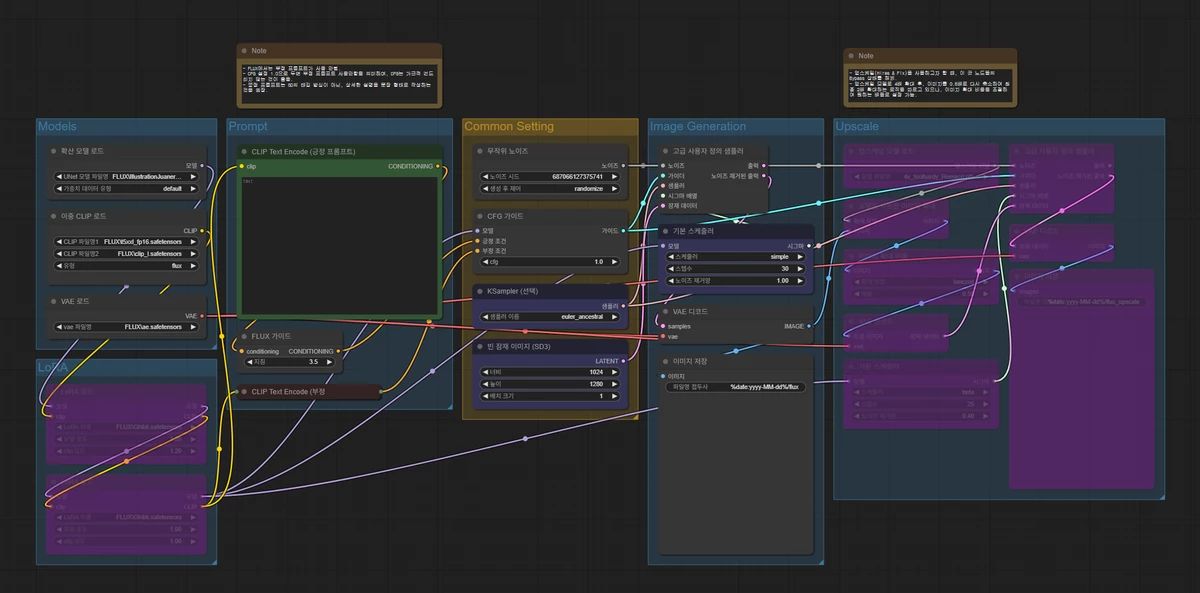Collapse the 고급 사용자 정의 샘플러 node dot
Viewport: 1200px width, 593px height.
pyautogui.click(x=664, y=151)
